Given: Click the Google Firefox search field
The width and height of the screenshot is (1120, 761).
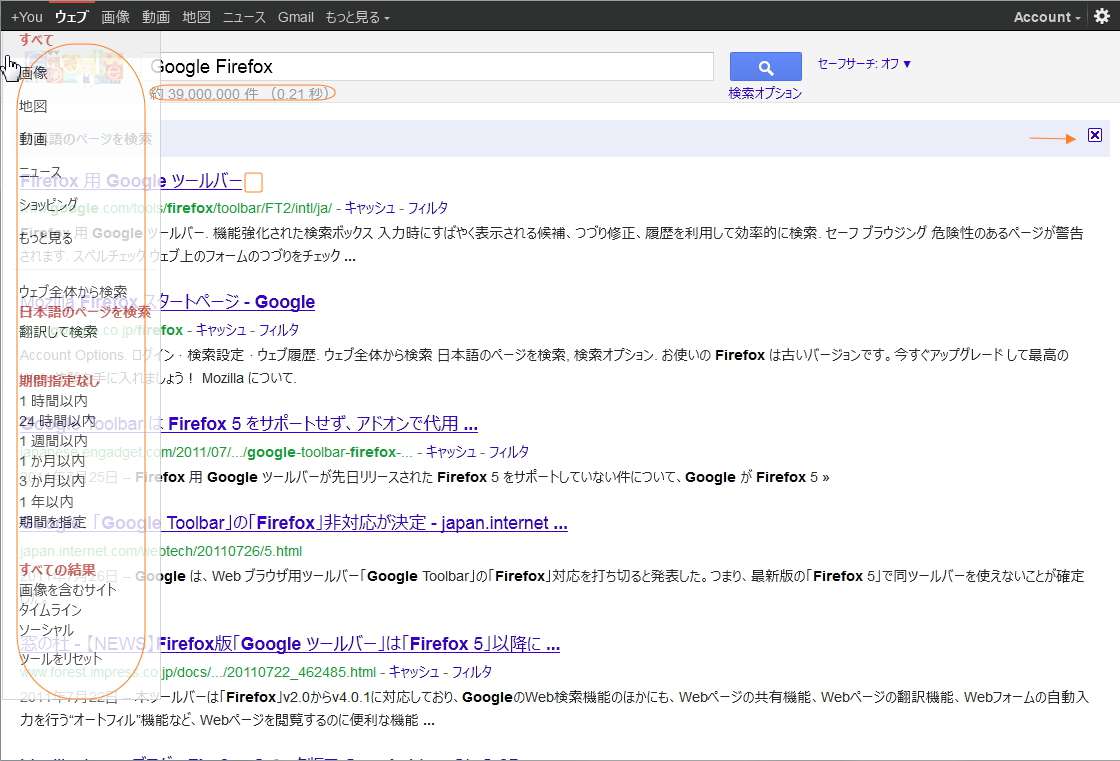Looking at the screenshot, I should (x=431, y=66).
